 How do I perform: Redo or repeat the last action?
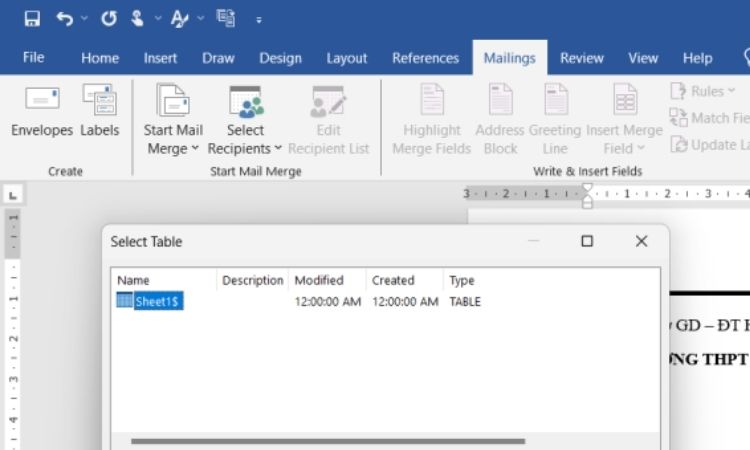coord(109,19)
